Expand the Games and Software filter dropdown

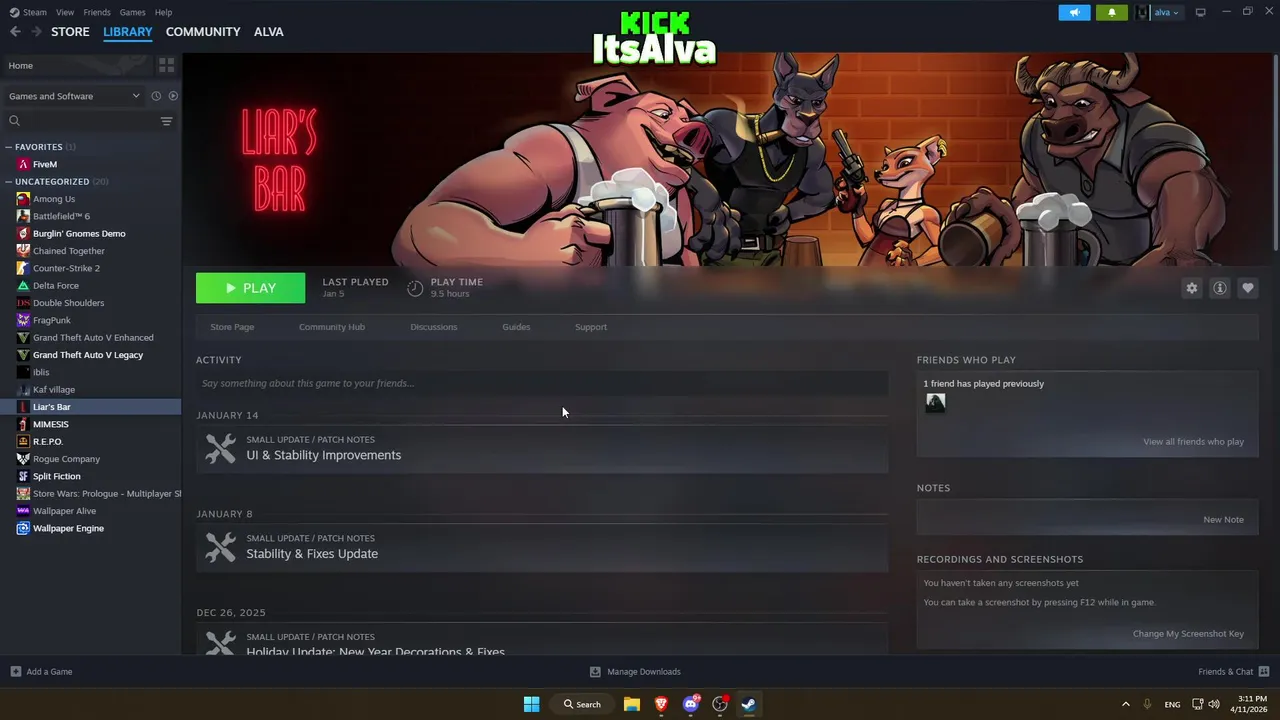[x=74, y=96]
